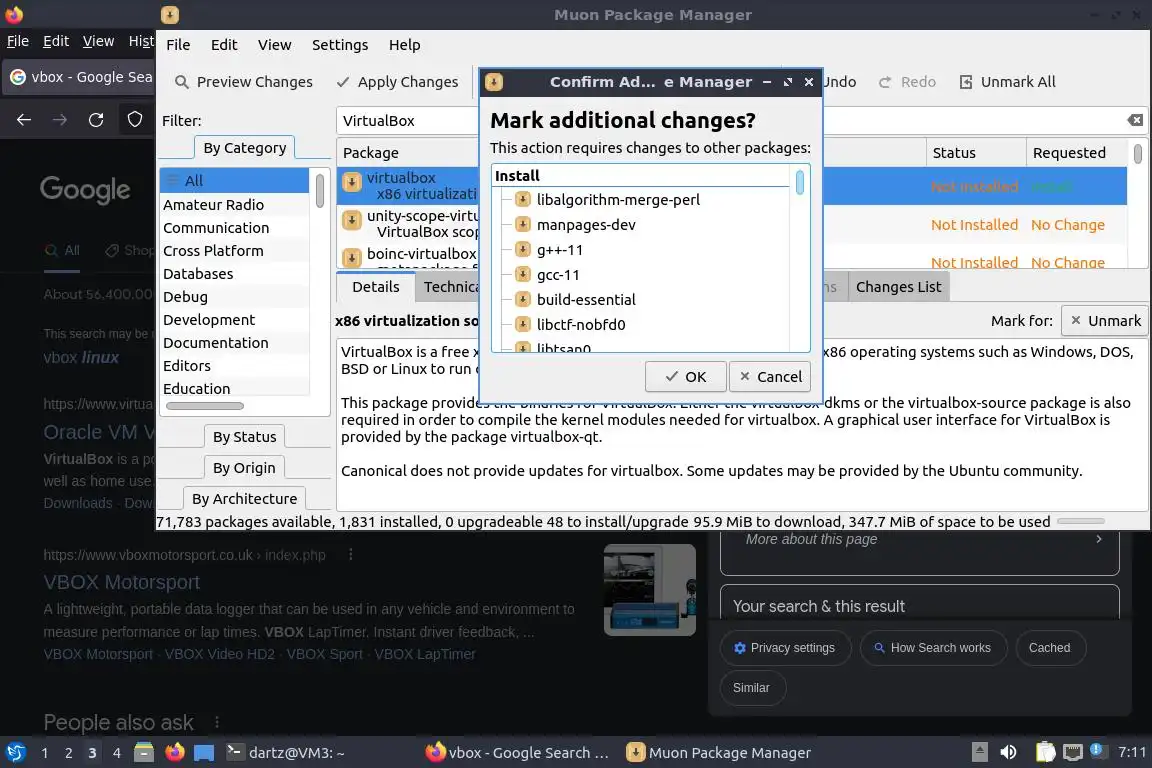Screen dimensions: 1152x768
Task: Click the build-essential package icon
Action: coord(522,299)
